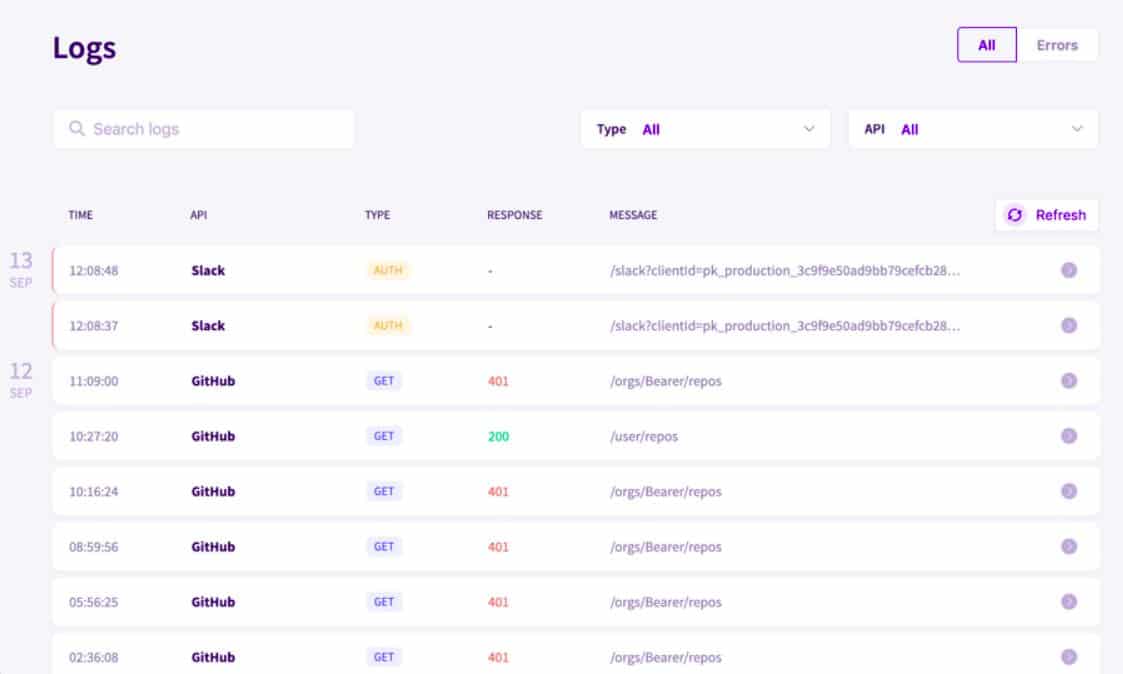Click AUTH badge in 12:08:48 row
Viewport: 1123px width, 674px height.
pyautogui.click(x=387, y=270)
